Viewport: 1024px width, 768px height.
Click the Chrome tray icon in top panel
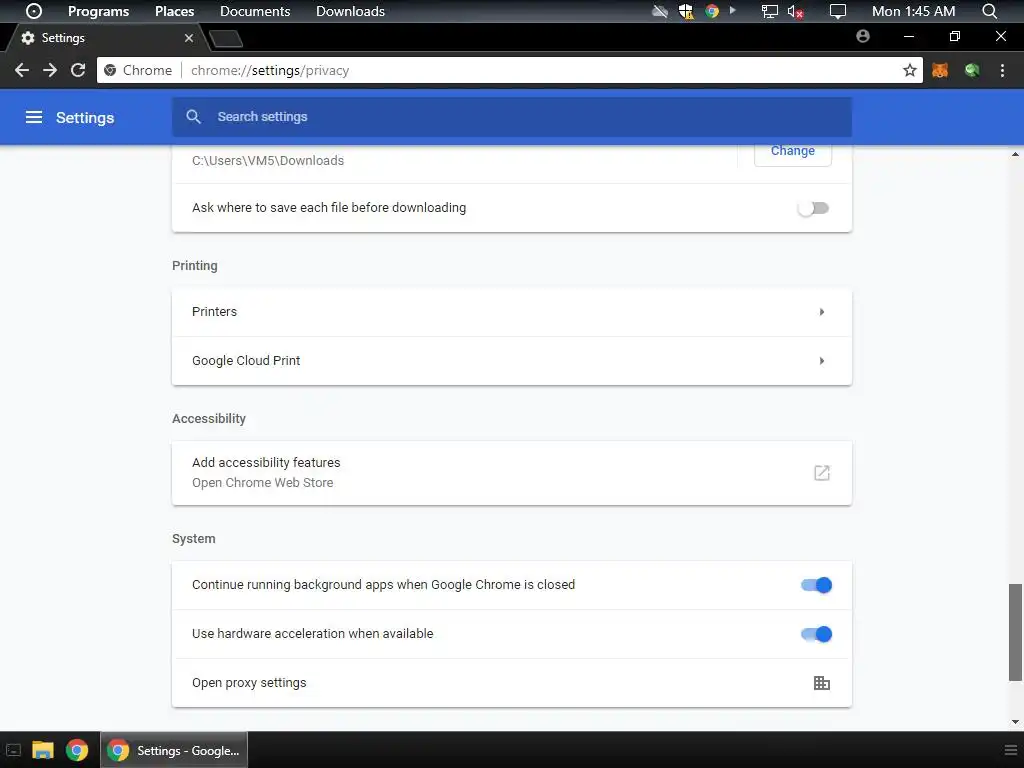(x=712, y=11)
